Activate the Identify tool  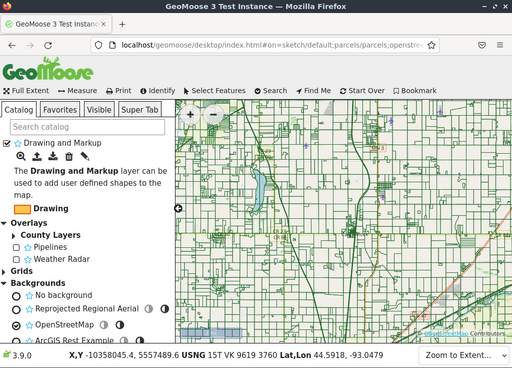(158, 91)
